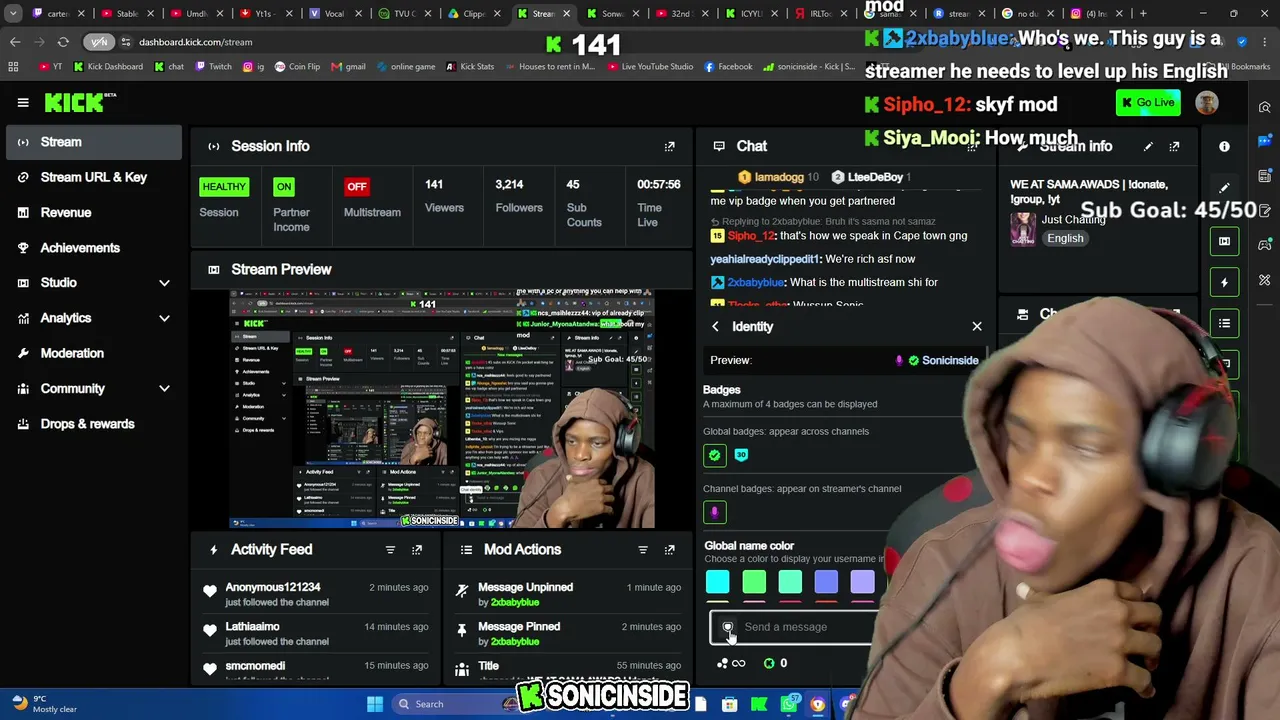Image resolution: width=1280 pixels, height=720 pixels.
Task: Click the Send a message input
Action: pyautogui.click(x=795, y=627)
